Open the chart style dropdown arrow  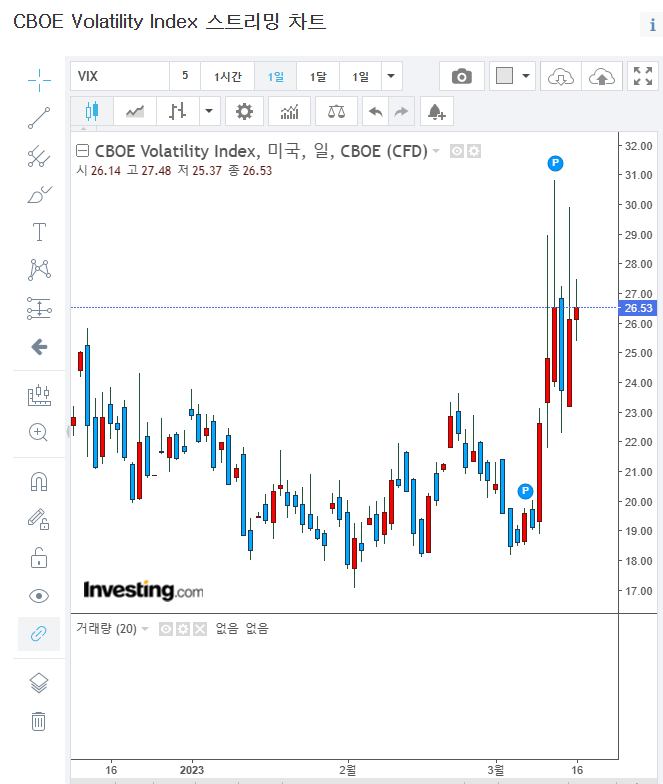point(209,111)
